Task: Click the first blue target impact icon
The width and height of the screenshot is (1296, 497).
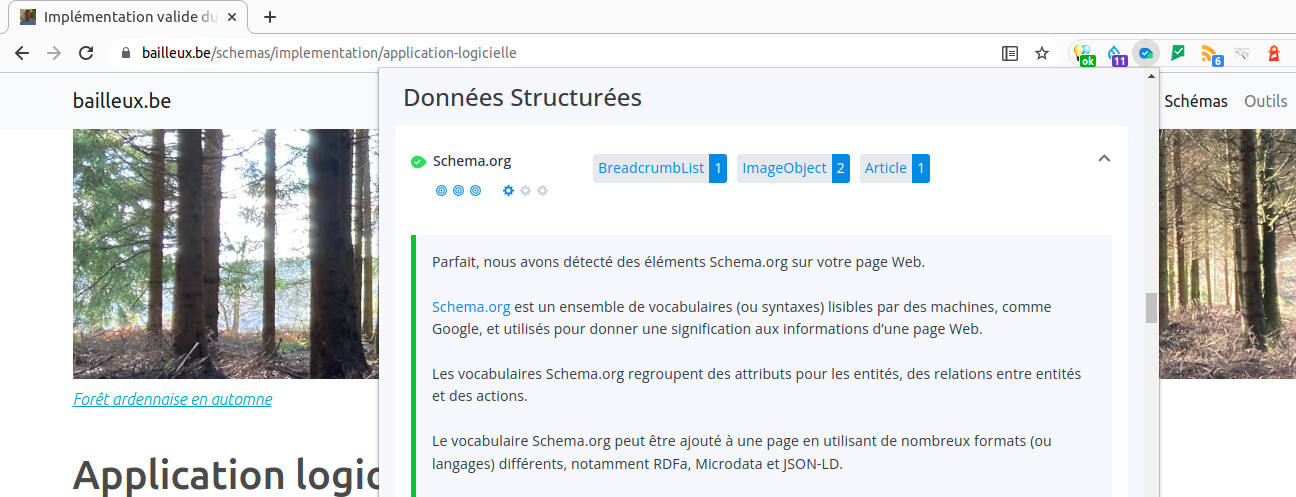Action: point(441,190)
